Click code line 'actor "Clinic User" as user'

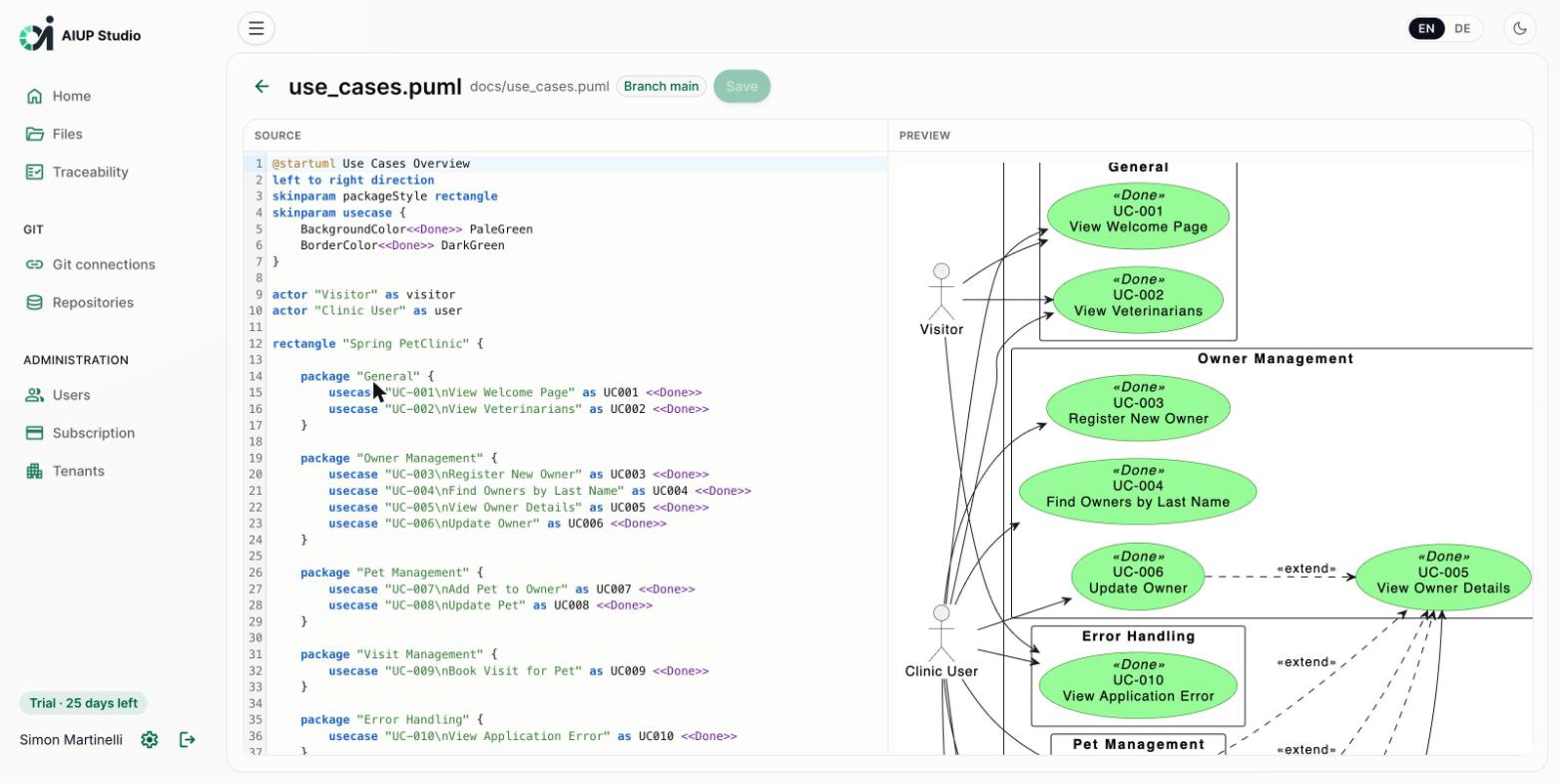click(366, 310)
